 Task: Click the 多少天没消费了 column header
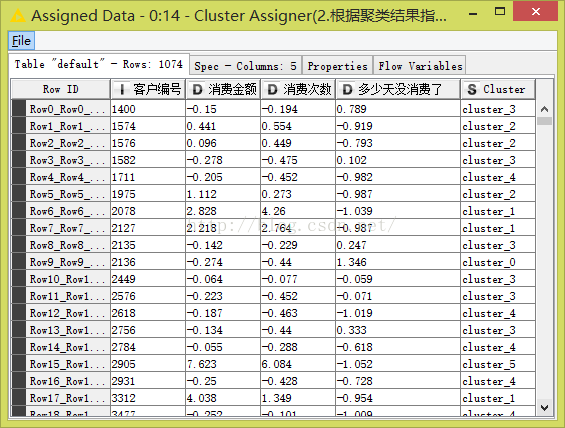click(x=398, y=89)
